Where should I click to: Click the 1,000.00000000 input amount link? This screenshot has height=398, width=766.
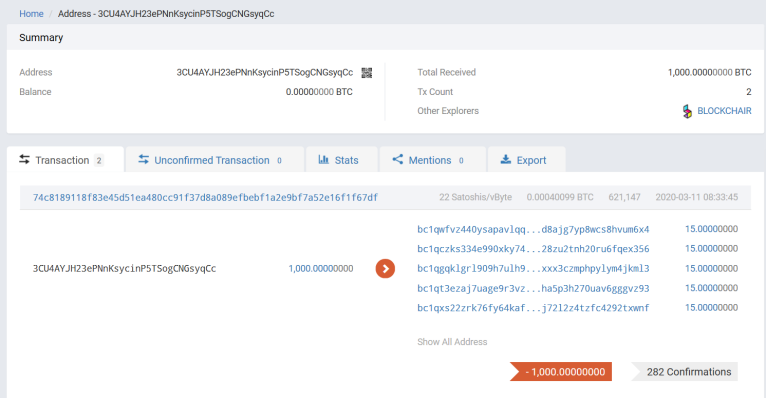[x=320, y=269]
